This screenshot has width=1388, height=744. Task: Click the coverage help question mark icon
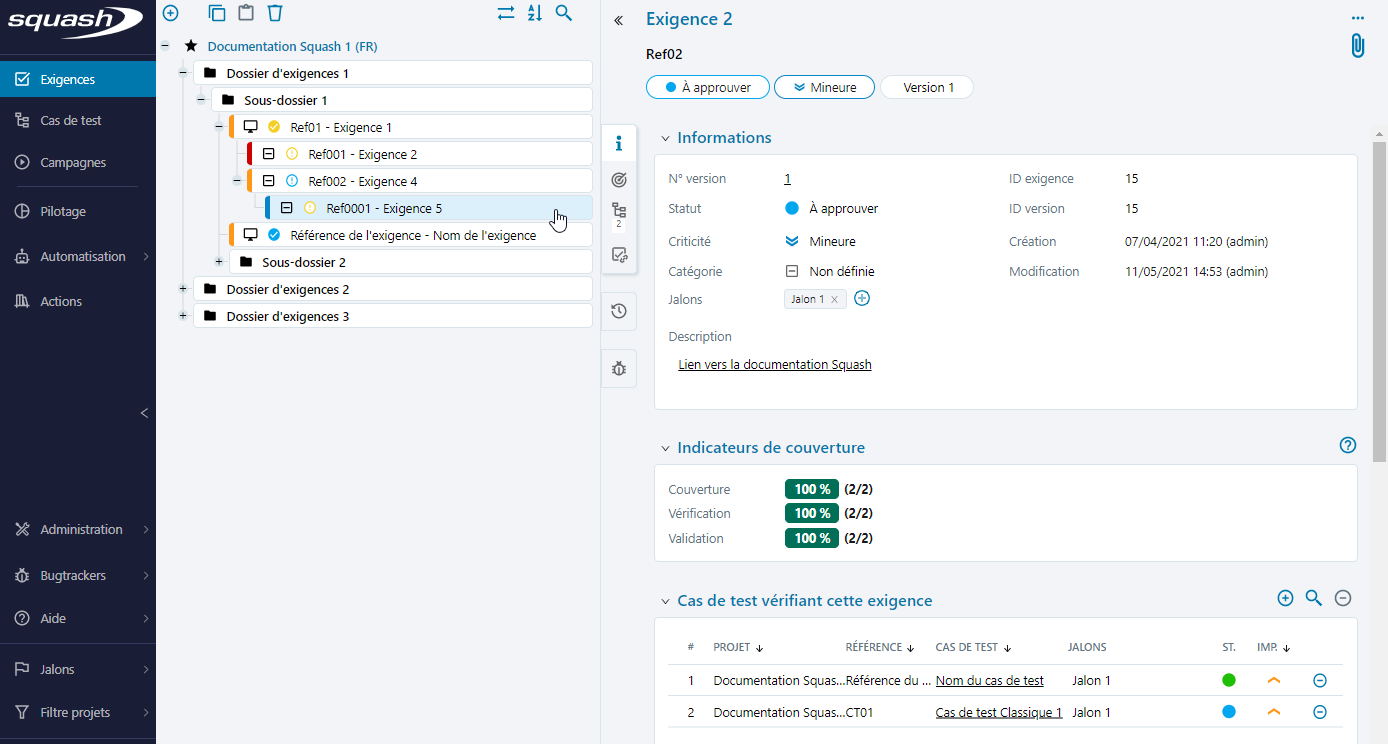click(x=1347, y=446)
